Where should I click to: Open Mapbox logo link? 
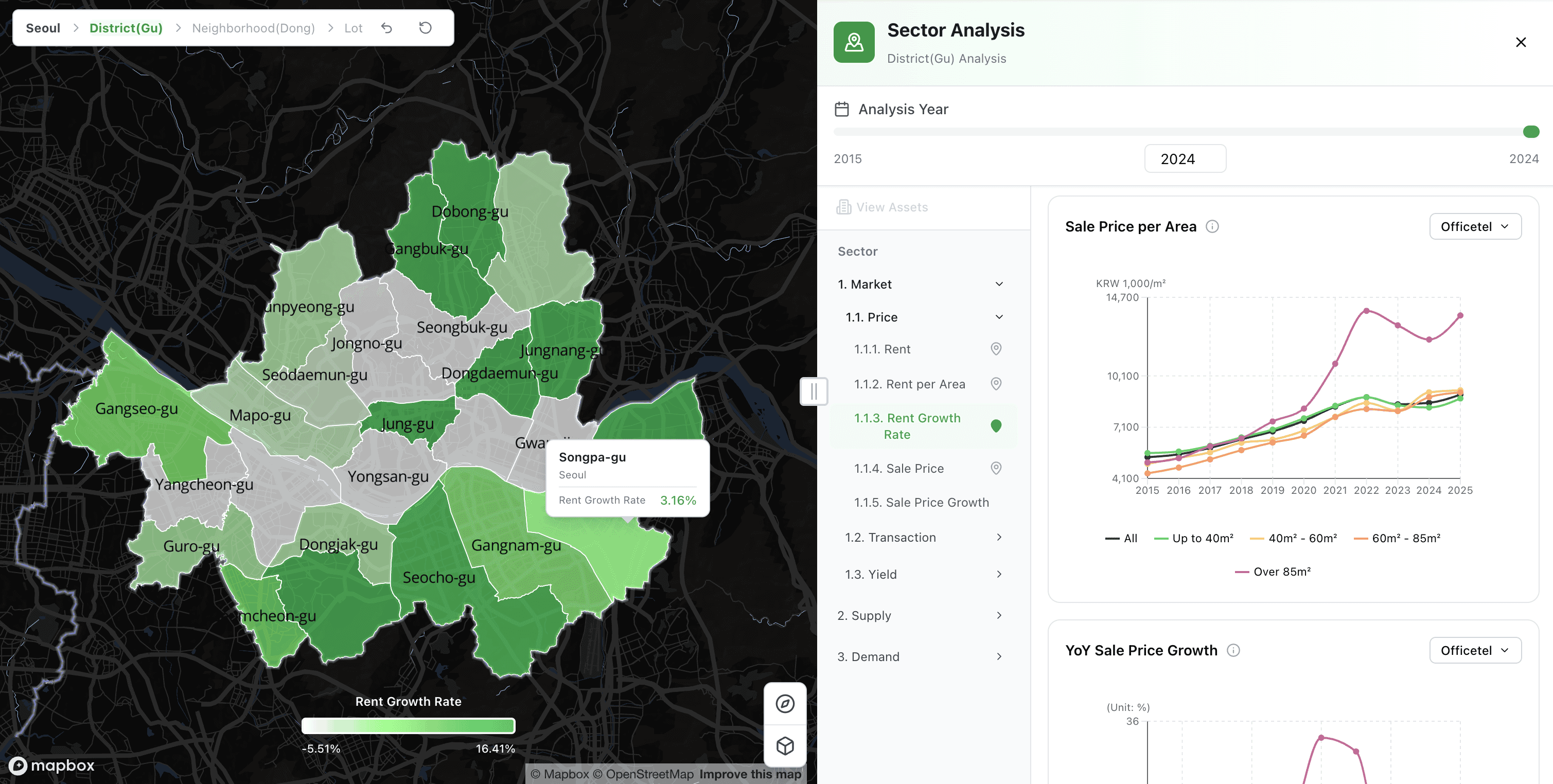52,765
